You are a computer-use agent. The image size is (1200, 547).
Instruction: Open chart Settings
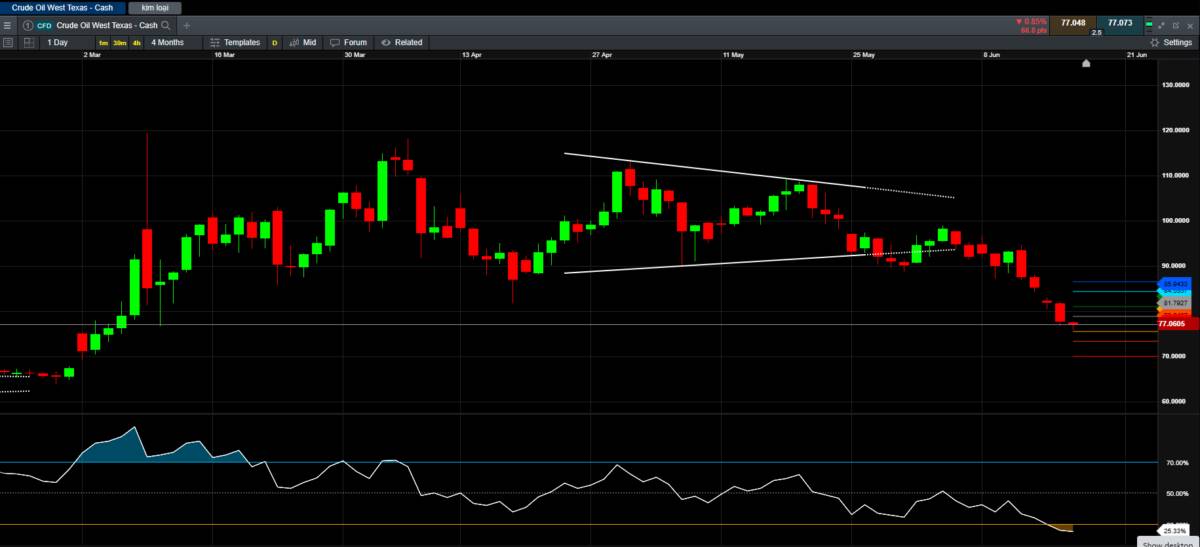pyautogui.click(x=1171, y=42)
